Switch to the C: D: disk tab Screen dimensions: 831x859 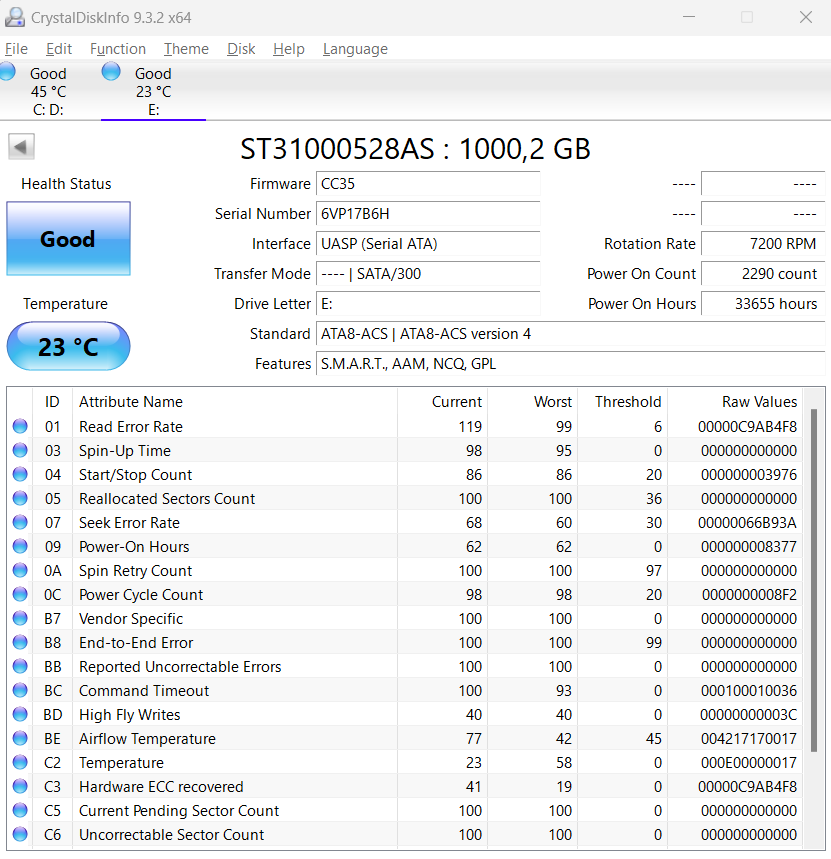point(47,92)
